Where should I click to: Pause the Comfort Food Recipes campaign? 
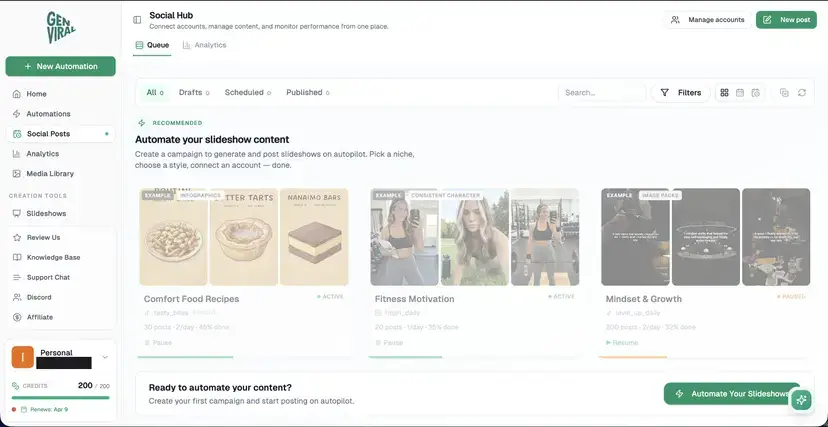click(158, 343)
